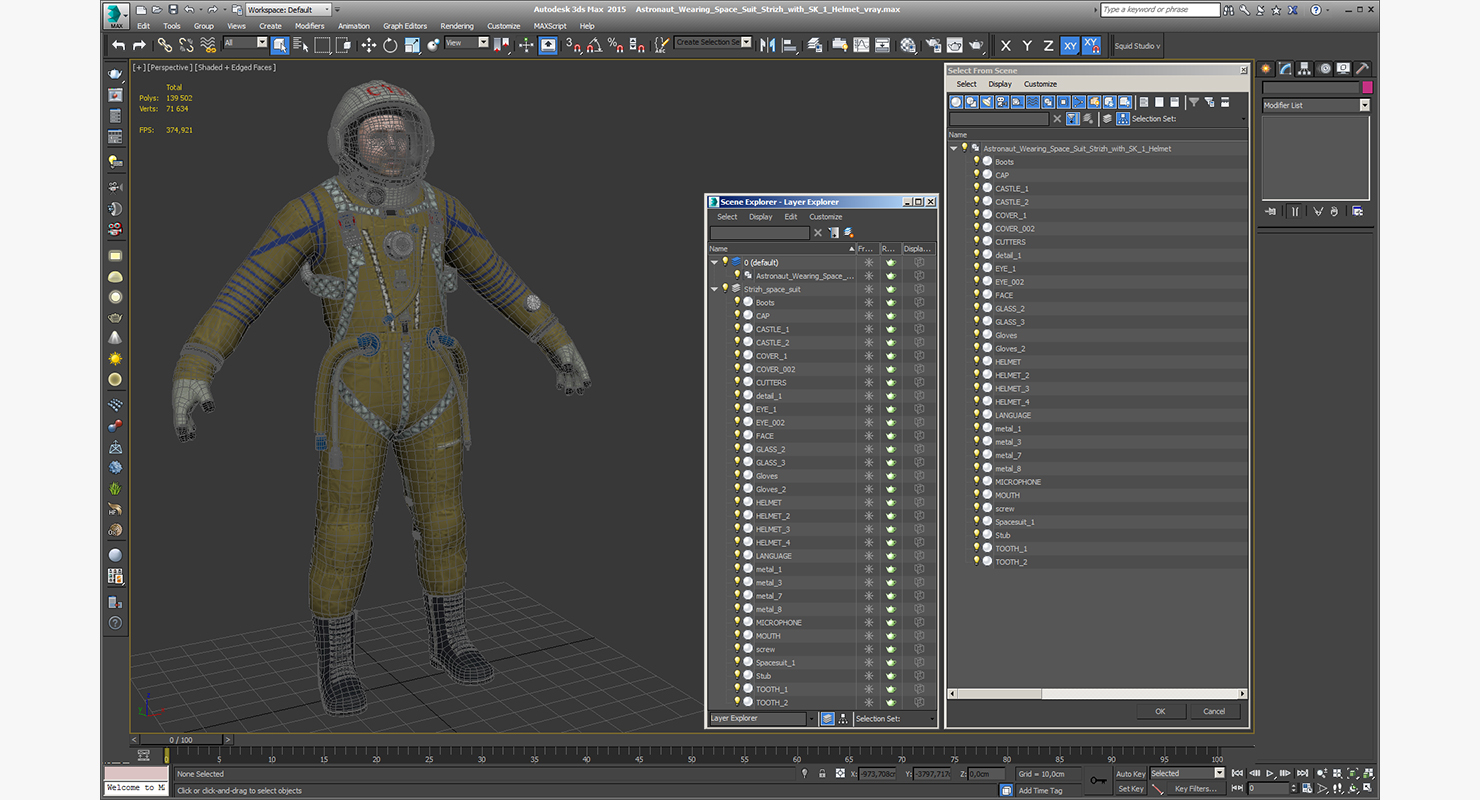The image size is (1480, 800).
Task: Open the Create command panel tab
Action: 1267,69
